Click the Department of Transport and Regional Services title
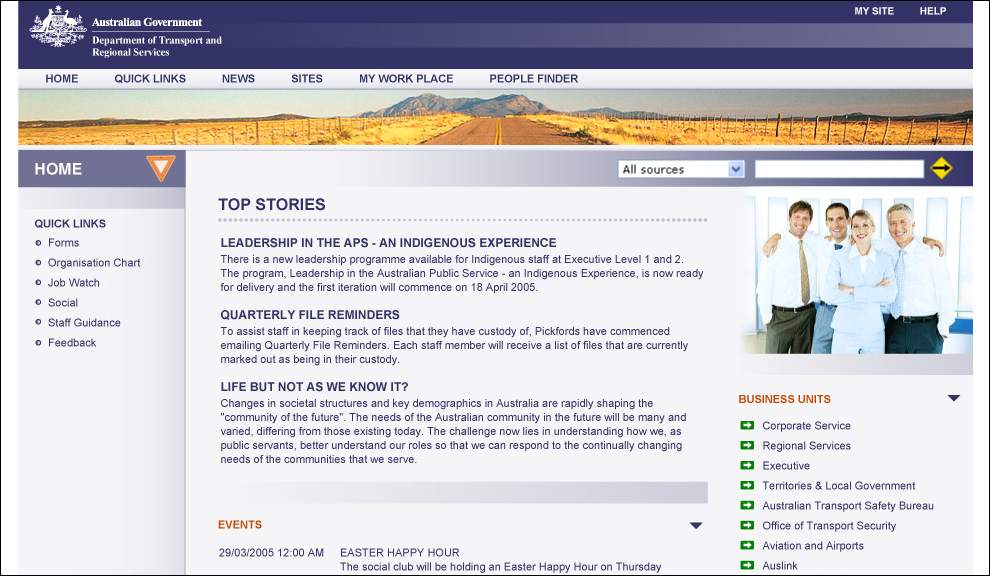The image size is (990, 576). pyautogui.click(x=157, y=46)
